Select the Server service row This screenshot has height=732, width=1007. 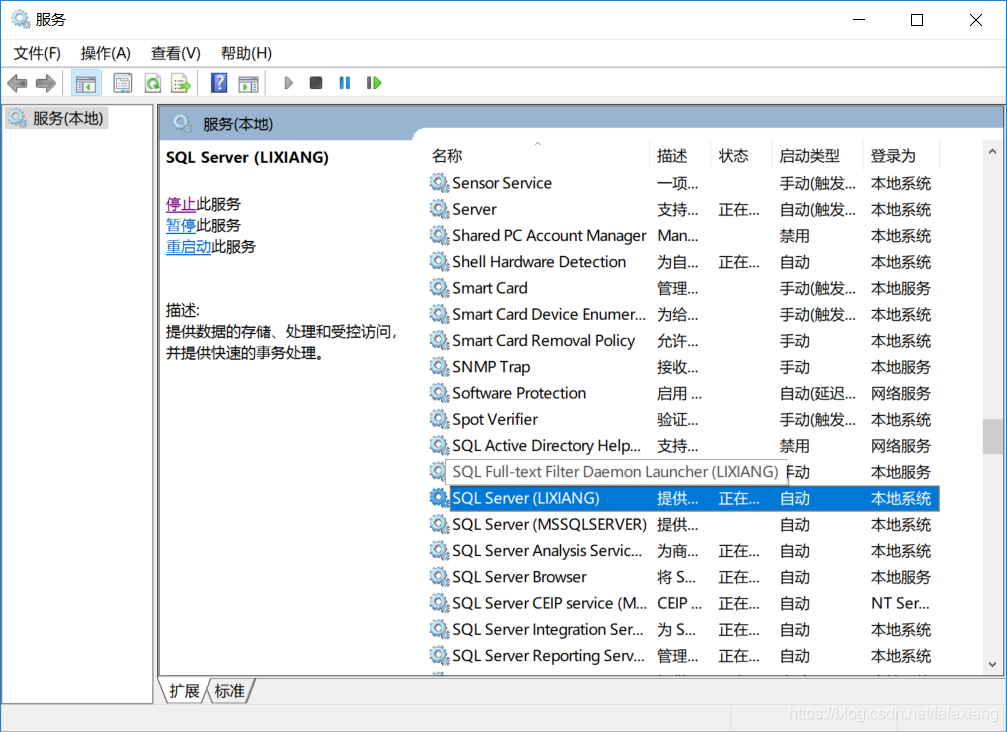point(684,209)
